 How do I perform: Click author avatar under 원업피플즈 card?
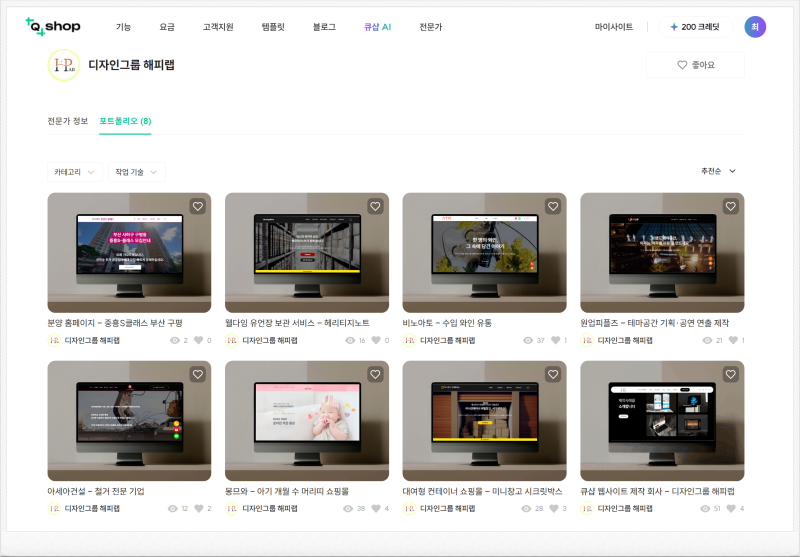[587, 340]
